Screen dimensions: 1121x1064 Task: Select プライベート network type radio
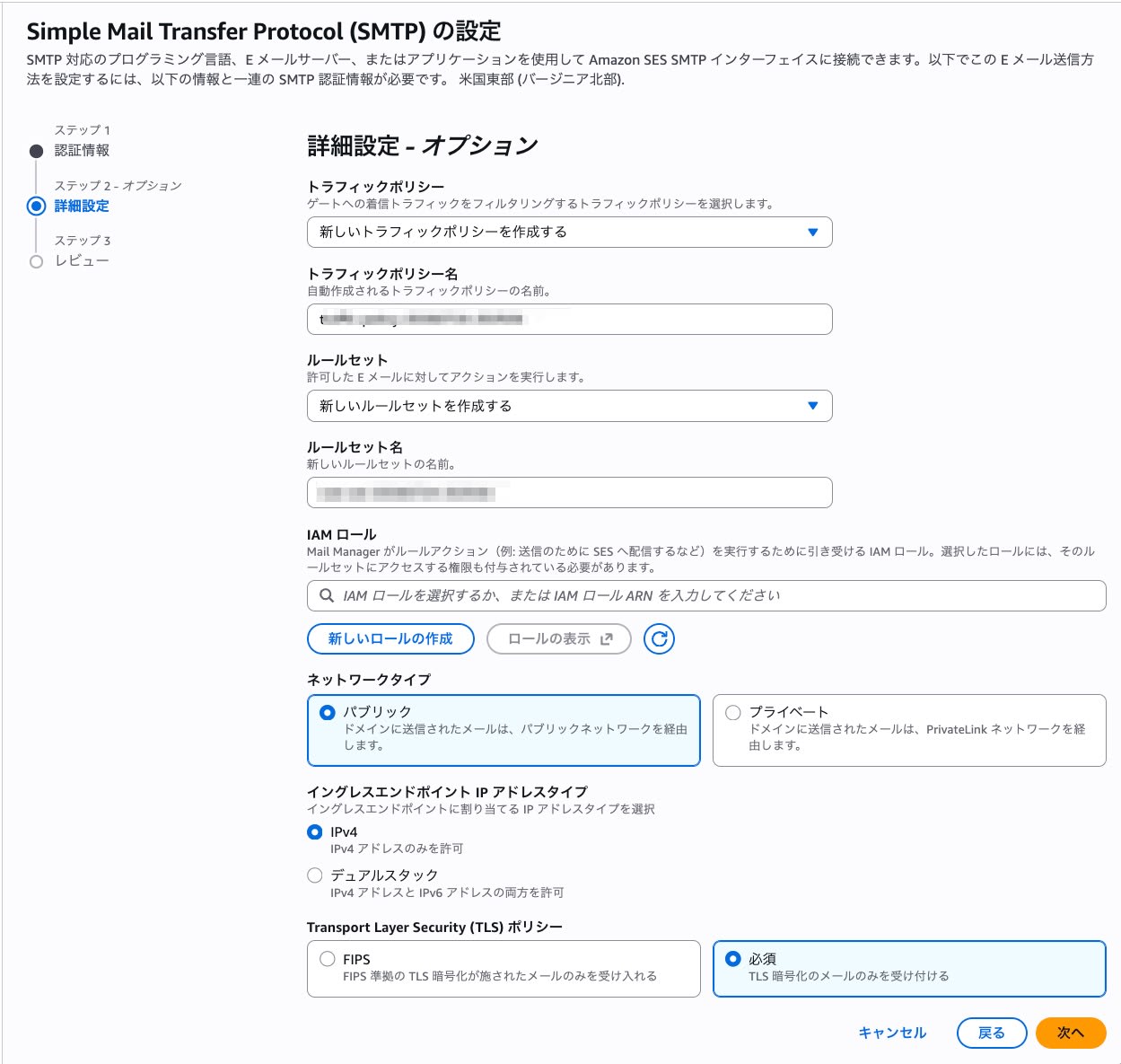[x=733, y=712]
